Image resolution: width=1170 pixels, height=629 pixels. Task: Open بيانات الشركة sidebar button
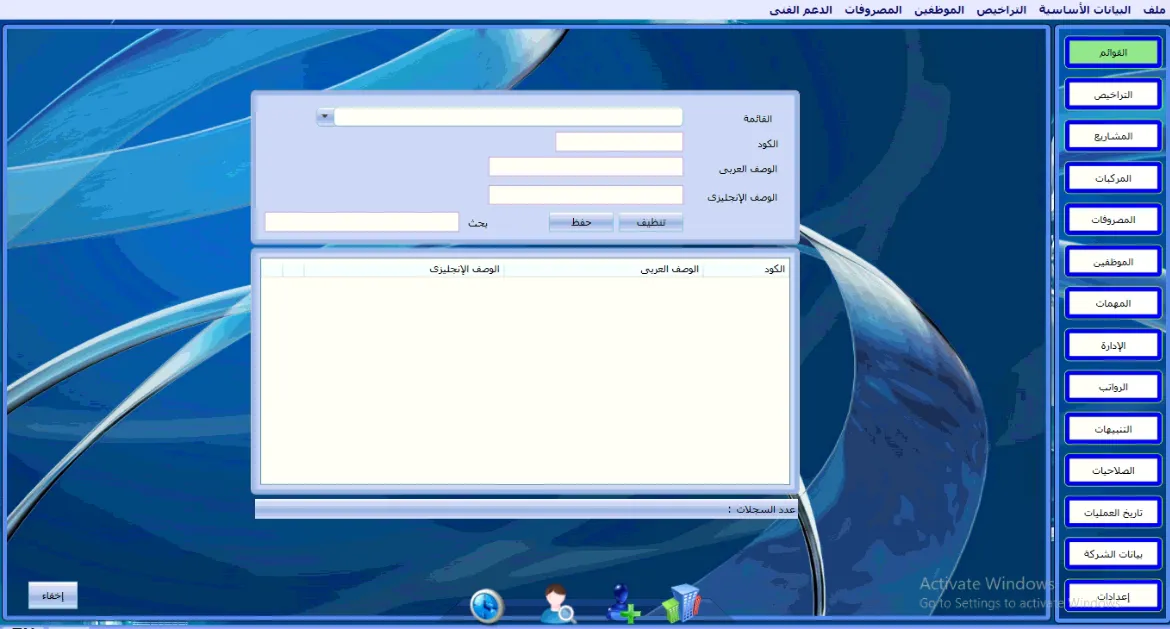pos(1113,554)
